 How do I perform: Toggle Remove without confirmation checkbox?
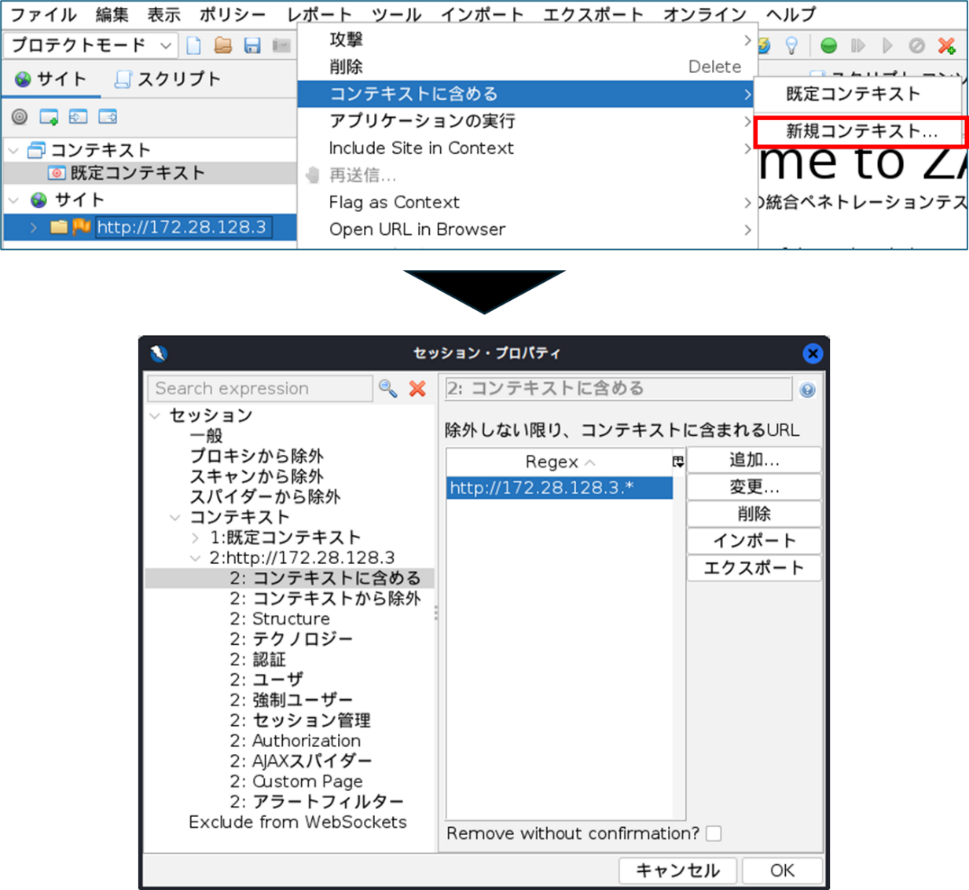(x=713, y=833)
